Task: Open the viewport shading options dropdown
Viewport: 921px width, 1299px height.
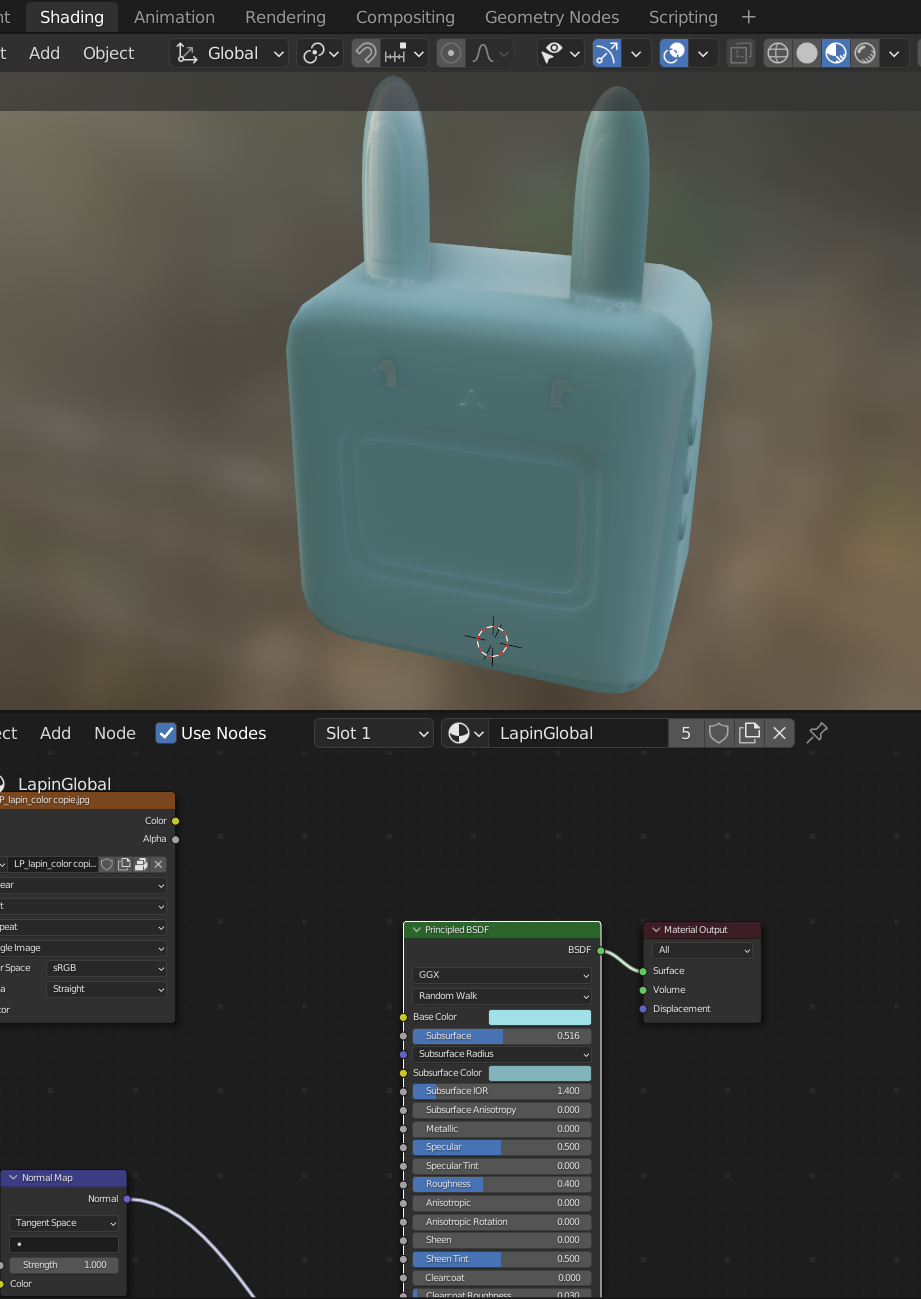Action: tap(895, 53)
